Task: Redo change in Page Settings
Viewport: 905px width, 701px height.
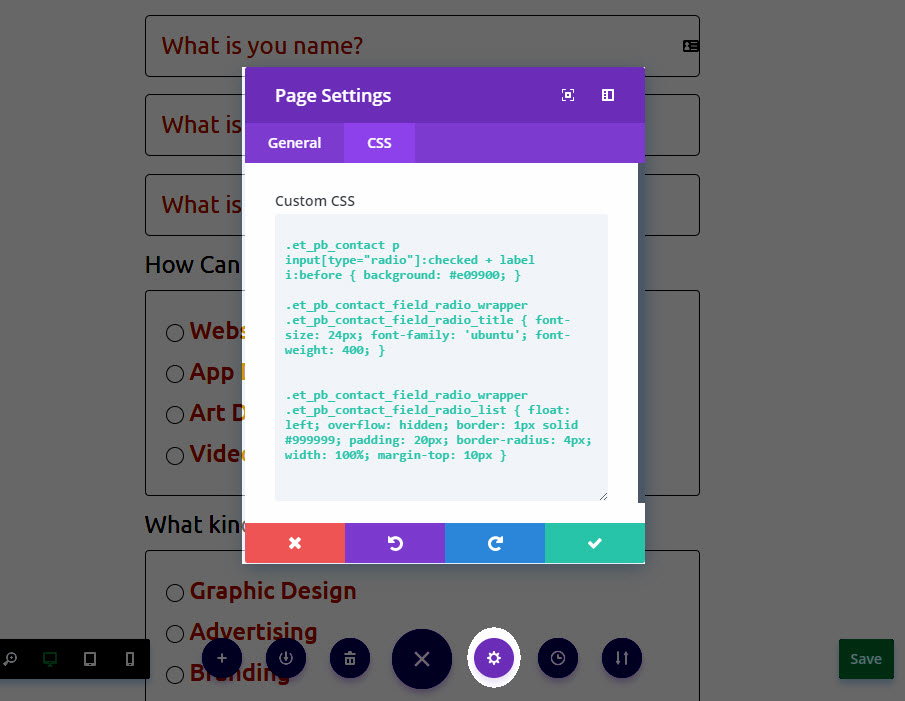Action: pos(495,543)
